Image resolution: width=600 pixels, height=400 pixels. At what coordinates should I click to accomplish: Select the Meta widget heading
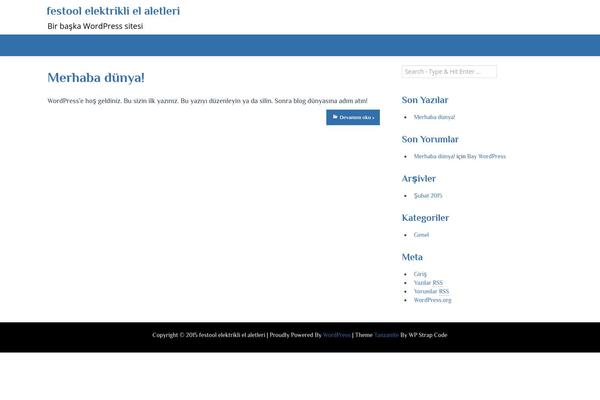pyautogui.click(x=412, y=257)
